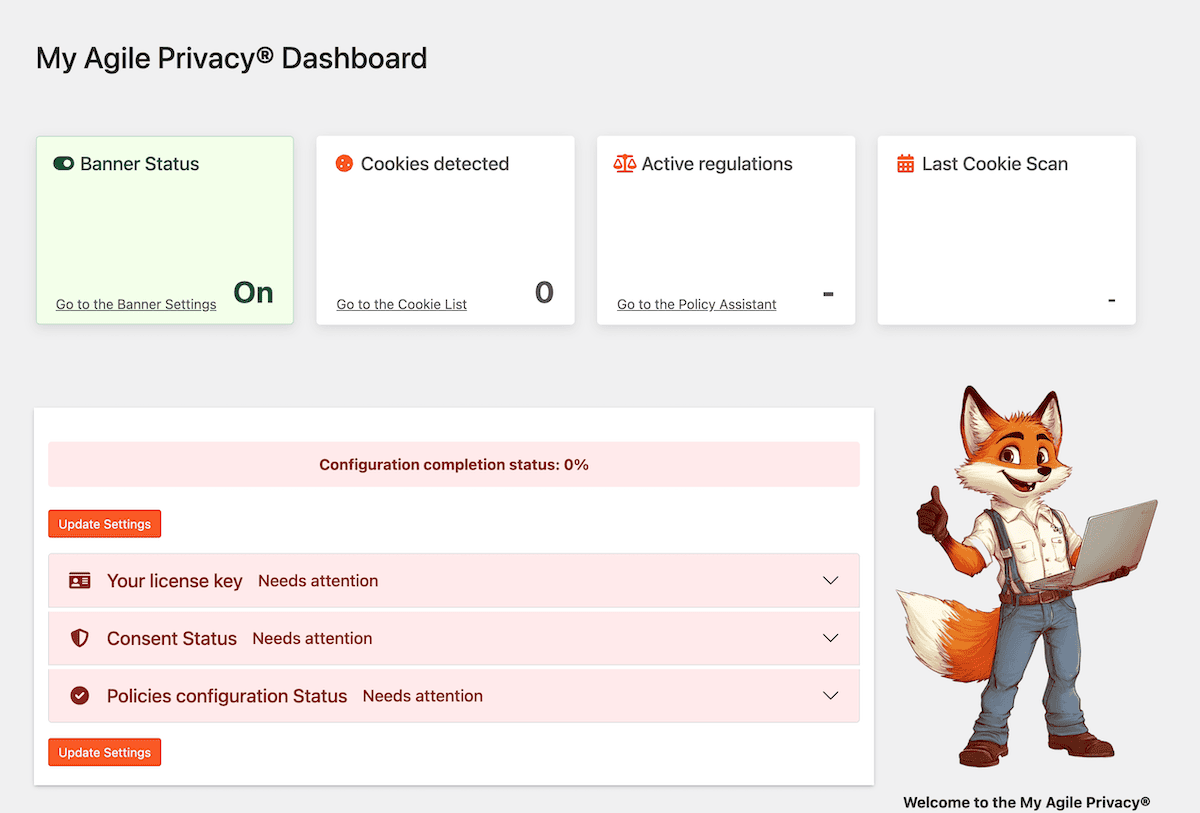Click the cookie icon beside Cookies detected
This screenshot has width=1200, height=813.
tap(344, 163)
